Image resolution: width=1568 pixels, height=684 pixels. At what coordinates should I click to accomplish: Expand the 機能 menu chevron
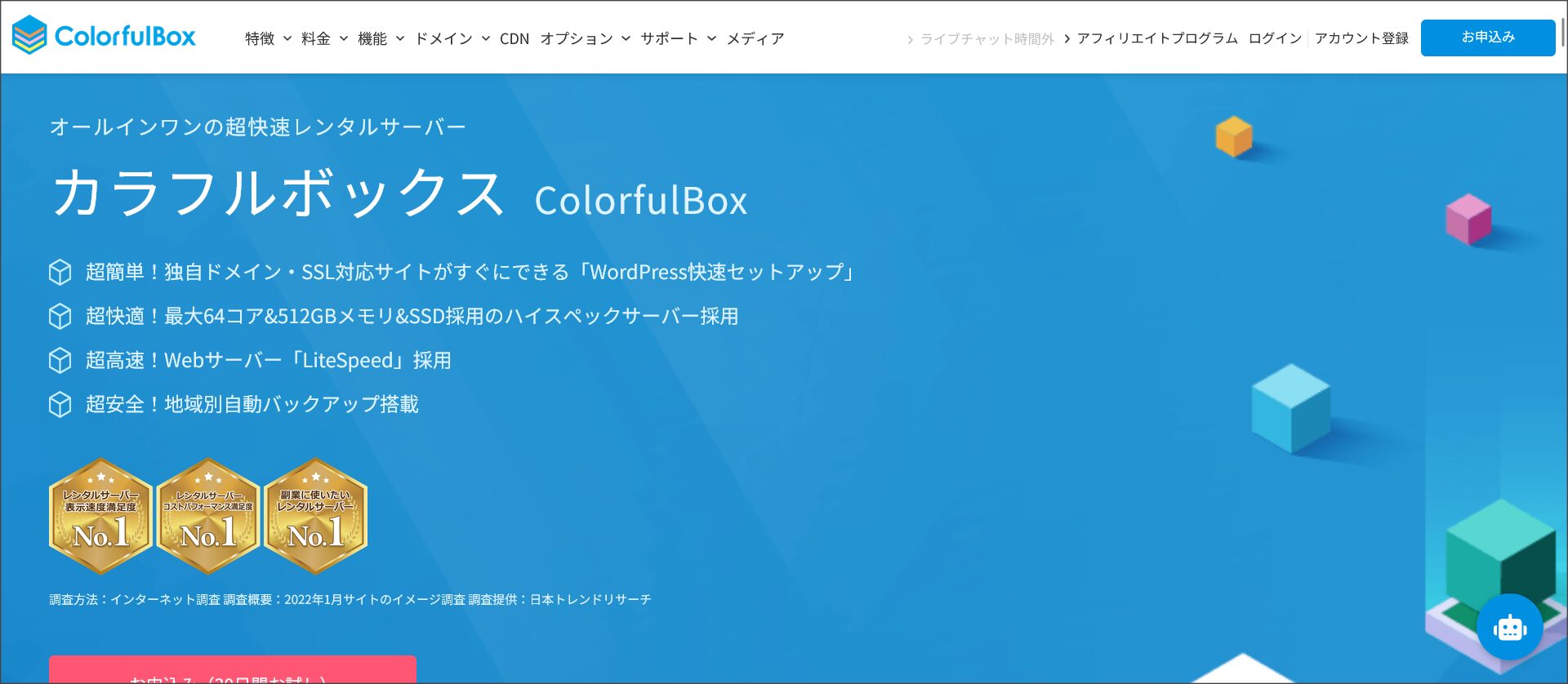pyautogui.click(x=400, y=38)
